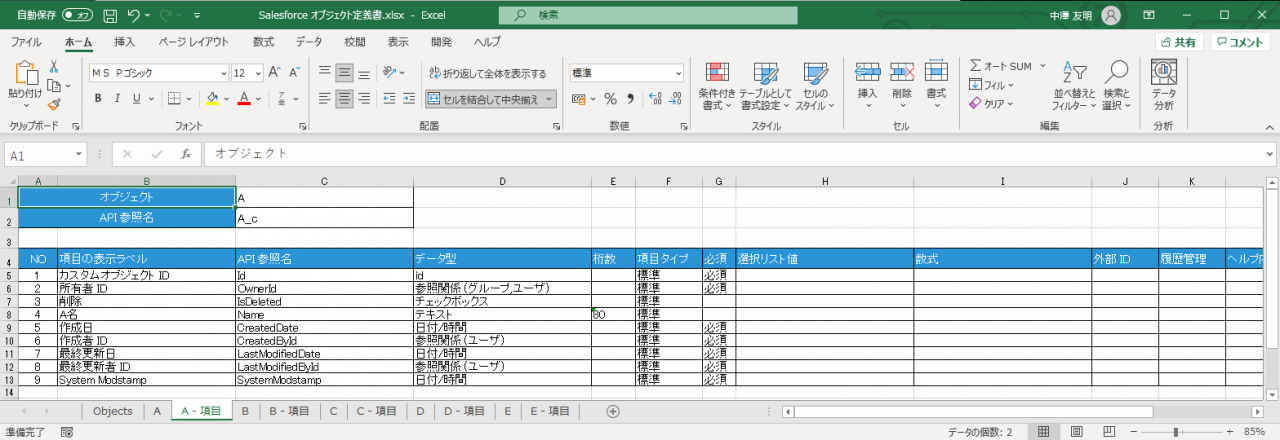The image size is (1280, 440).
Task: Click the クリア clear button
Action: (x=991, y=103)
